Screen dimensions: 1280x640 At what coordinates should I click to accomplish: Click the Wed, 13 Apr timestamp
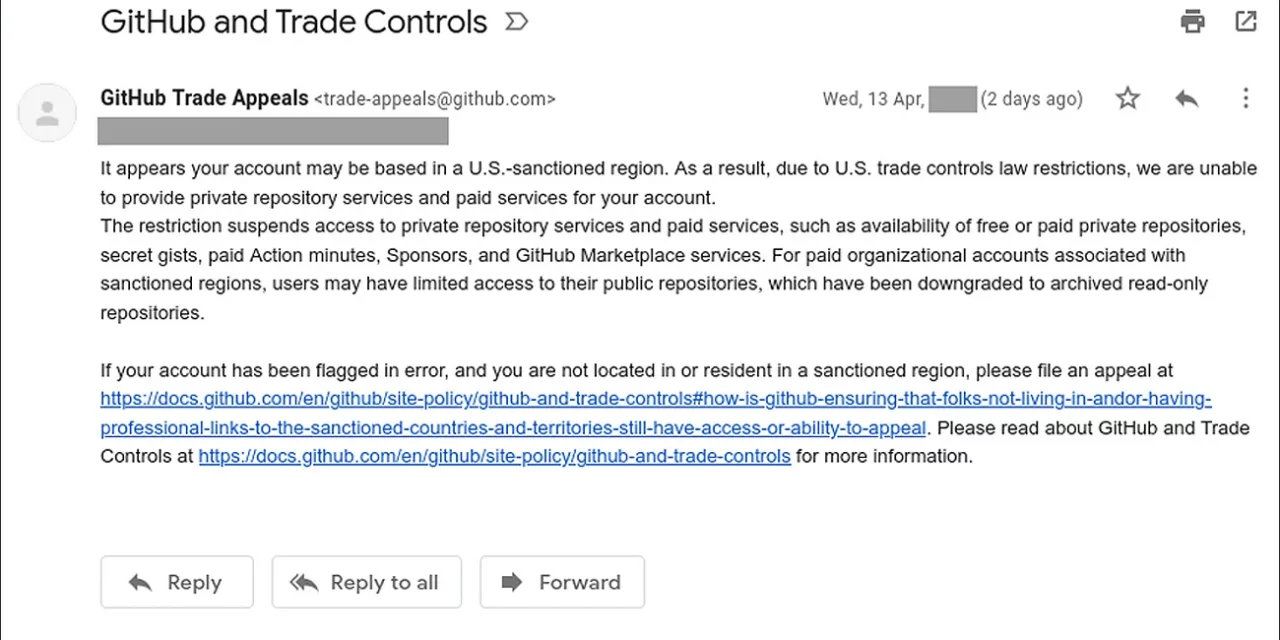[871, 98]
